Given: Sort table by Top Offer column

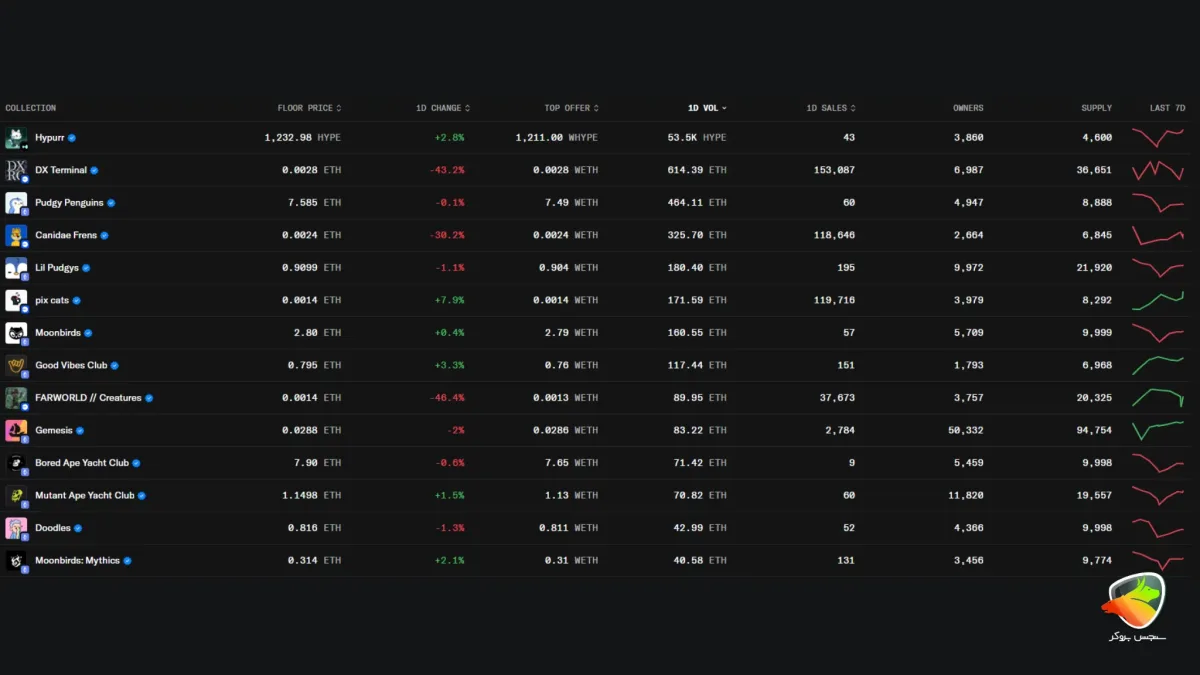Looking at the screenshot, I should point(572,108).
